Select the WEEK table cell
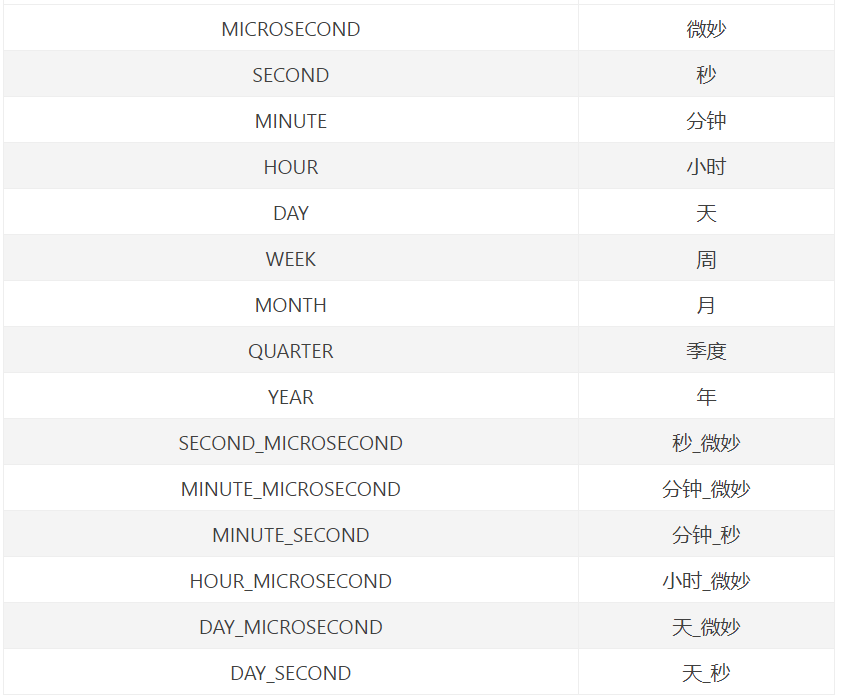841x695 pixels. click(x=291, y=259)
